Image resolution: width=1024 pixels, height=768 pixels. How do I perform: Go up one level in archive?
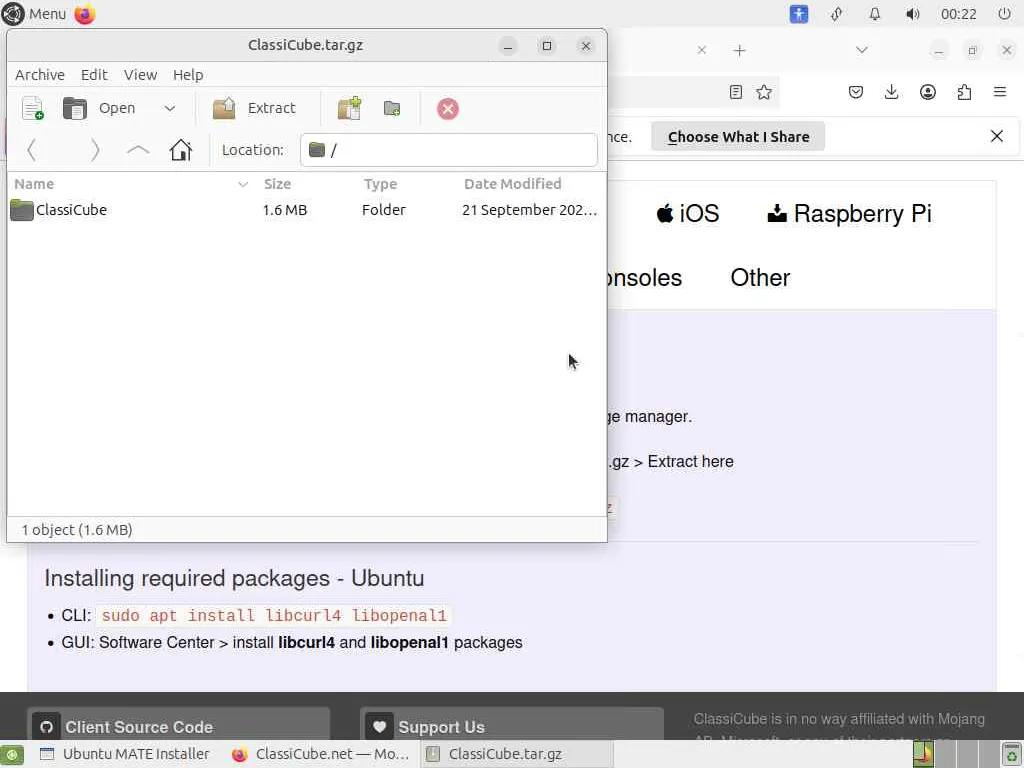[x=138, y=150]
